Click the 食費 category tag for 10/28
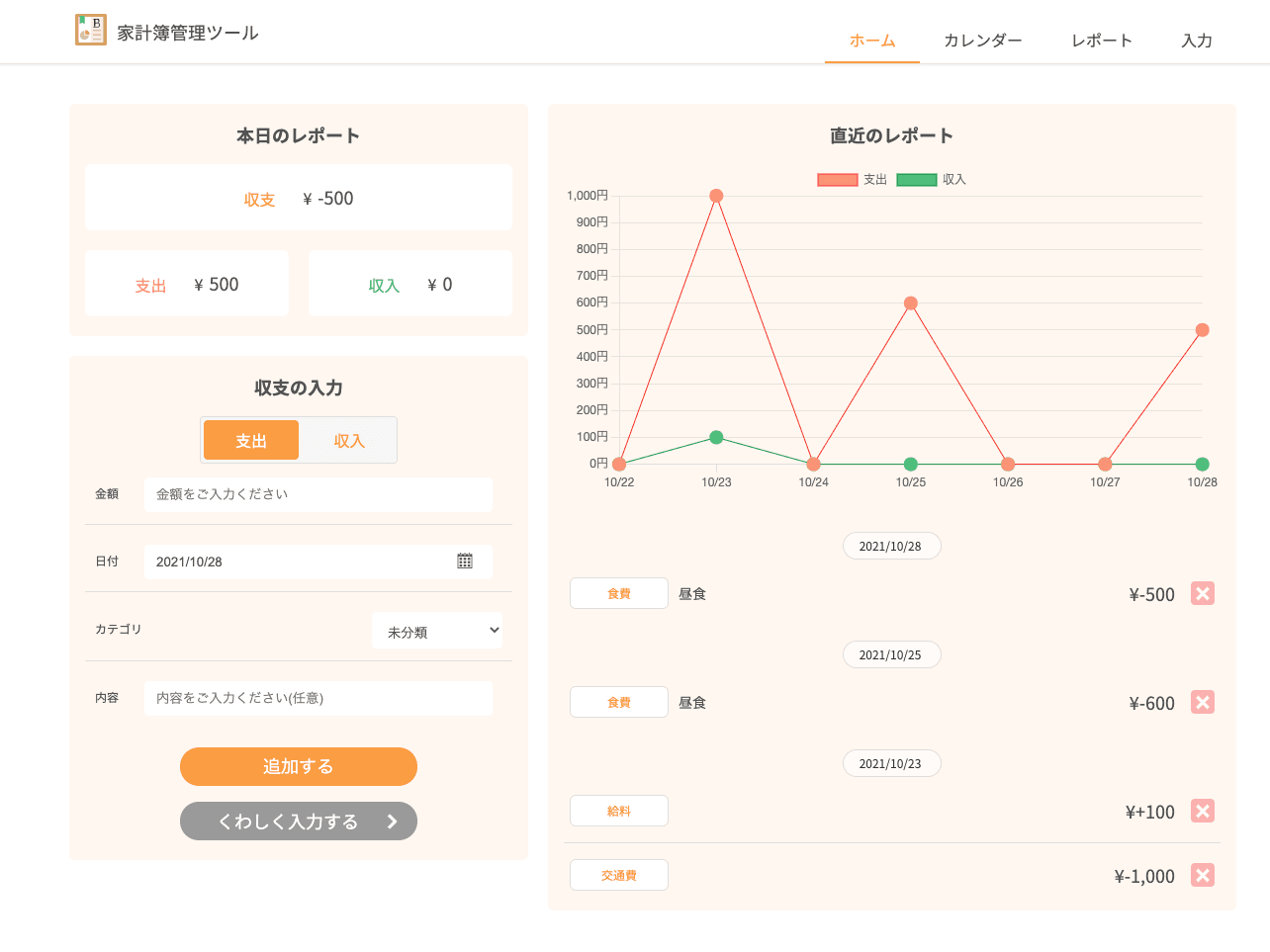1270x952 pixels. pyautogui.click(x=619, y=593)
